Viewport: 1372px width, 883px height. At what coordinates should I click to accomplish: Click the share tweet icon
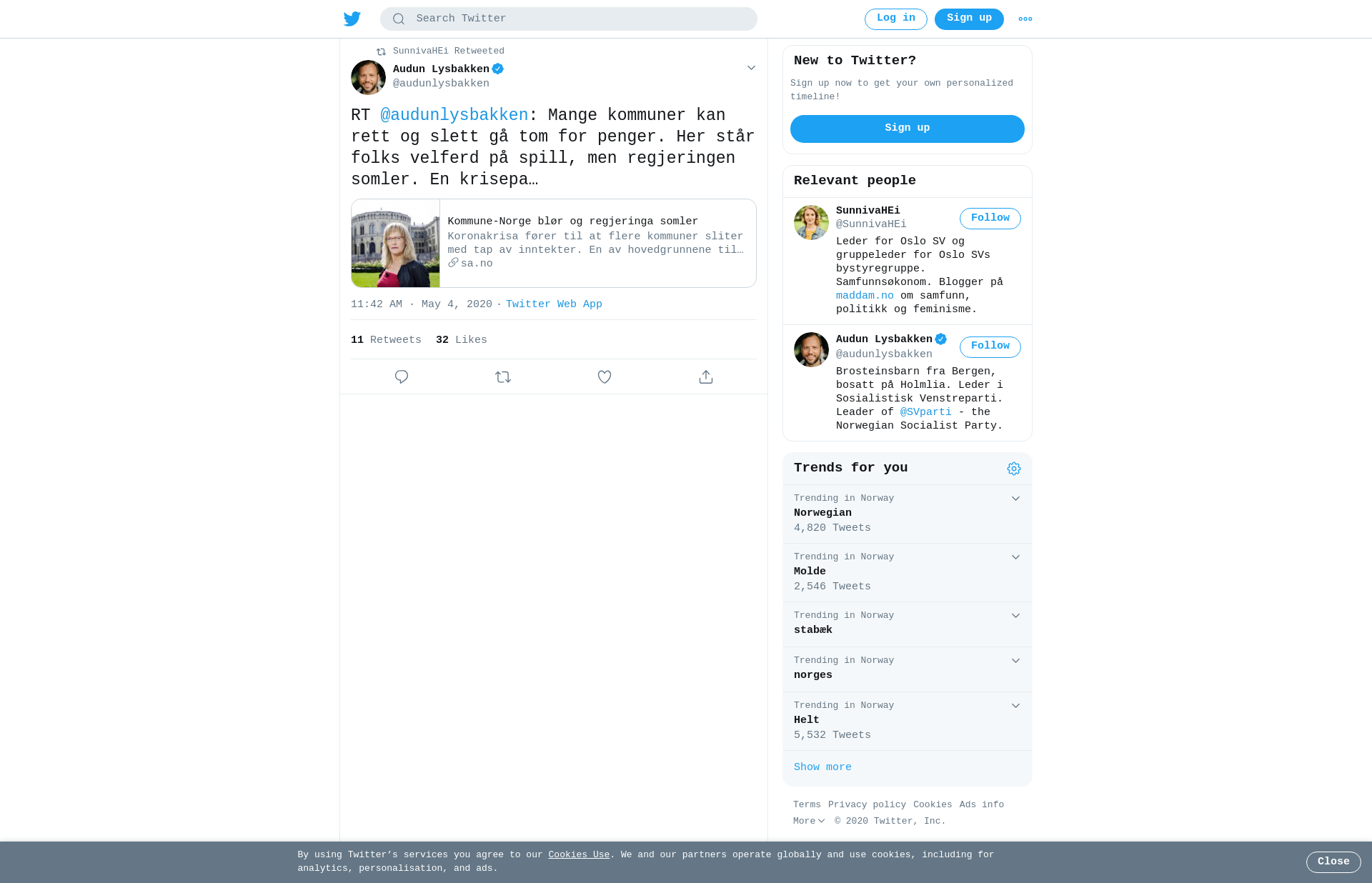[x=706, y=376]
